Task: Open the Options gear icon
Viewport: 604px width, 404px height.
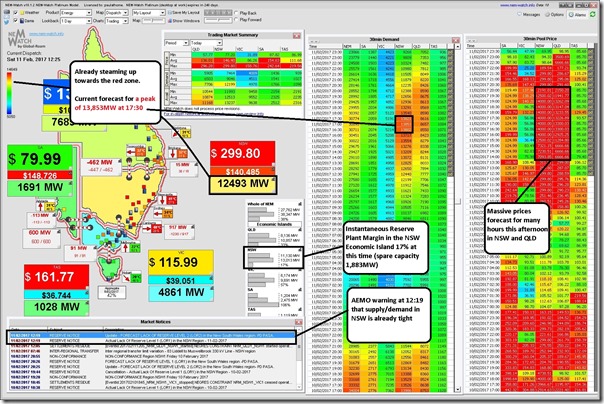Action: 547,14
